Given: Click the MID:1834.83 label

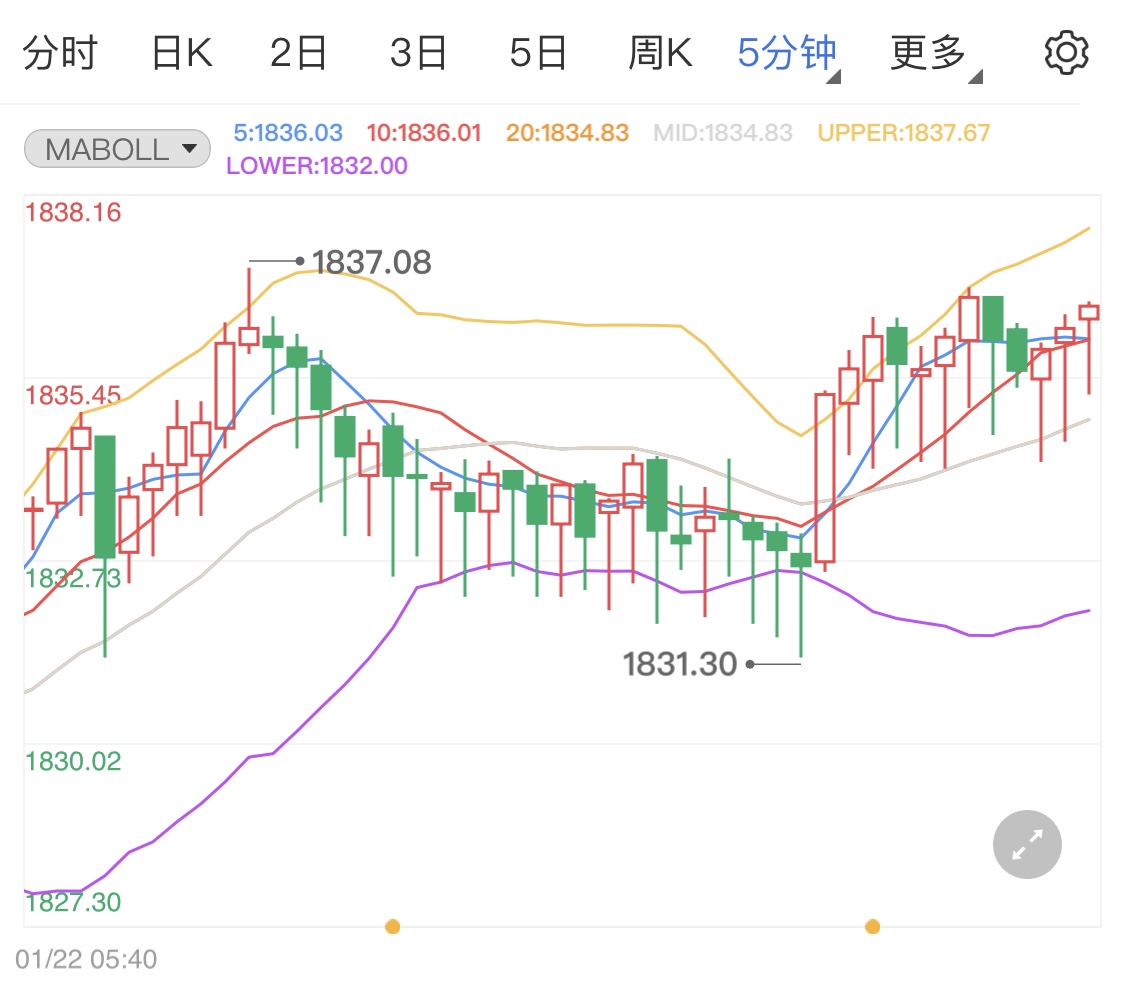Looking at the screenshot, I should point(722,133).
